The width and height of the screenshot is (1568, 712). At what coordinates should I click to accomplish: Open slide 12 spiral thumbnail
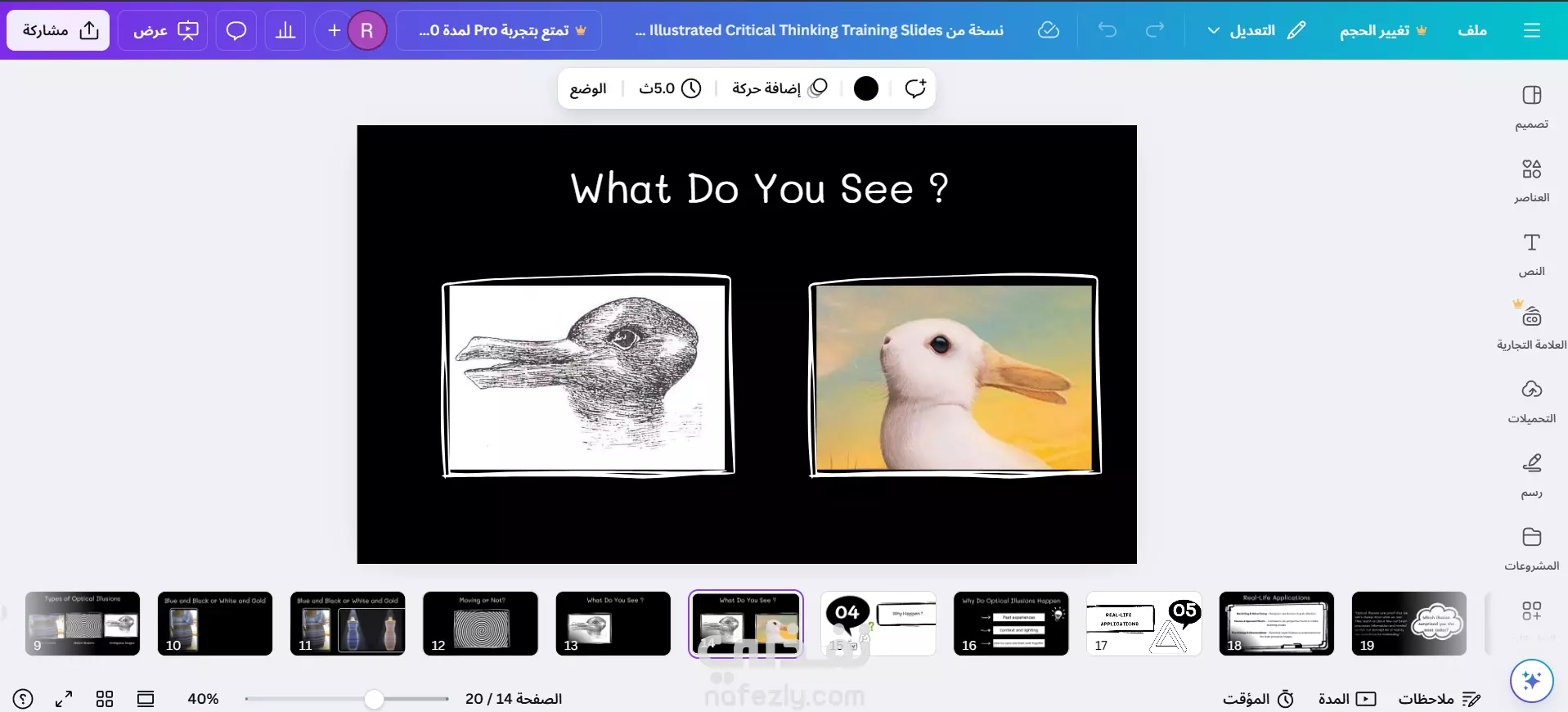[480, 624]
